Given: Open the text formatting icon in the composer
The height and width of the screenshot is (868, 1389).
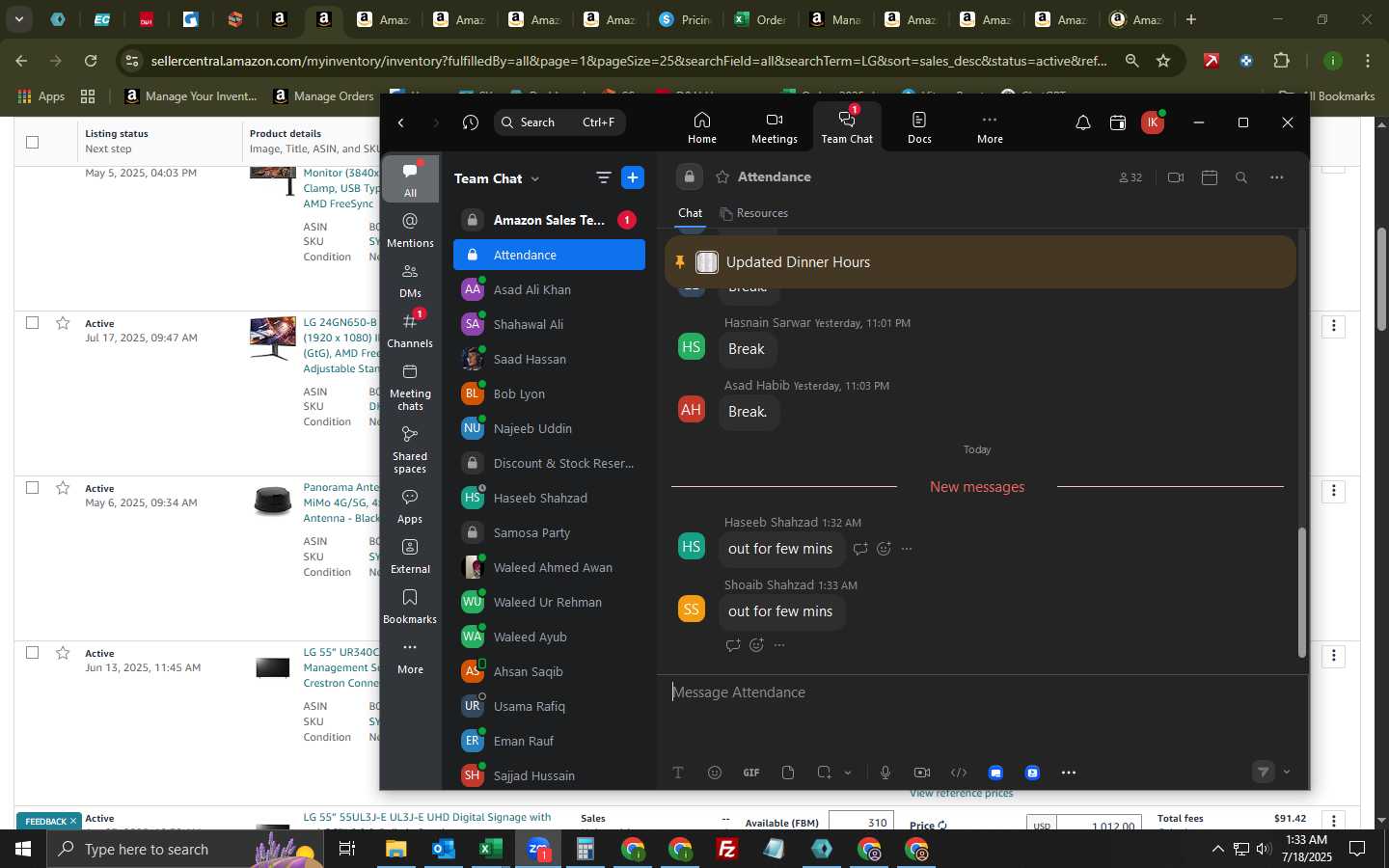Looking at the screenshot, I should tap(678, 773).
